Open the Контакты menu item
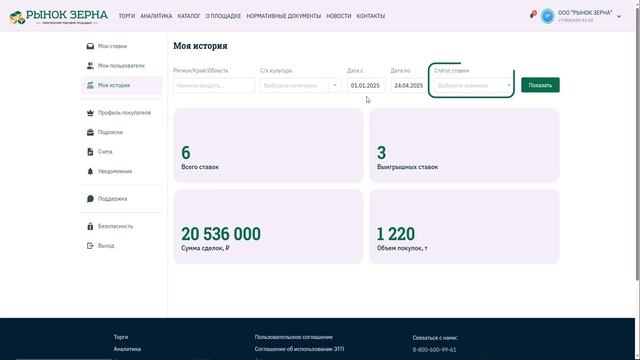 click(371, 16)
